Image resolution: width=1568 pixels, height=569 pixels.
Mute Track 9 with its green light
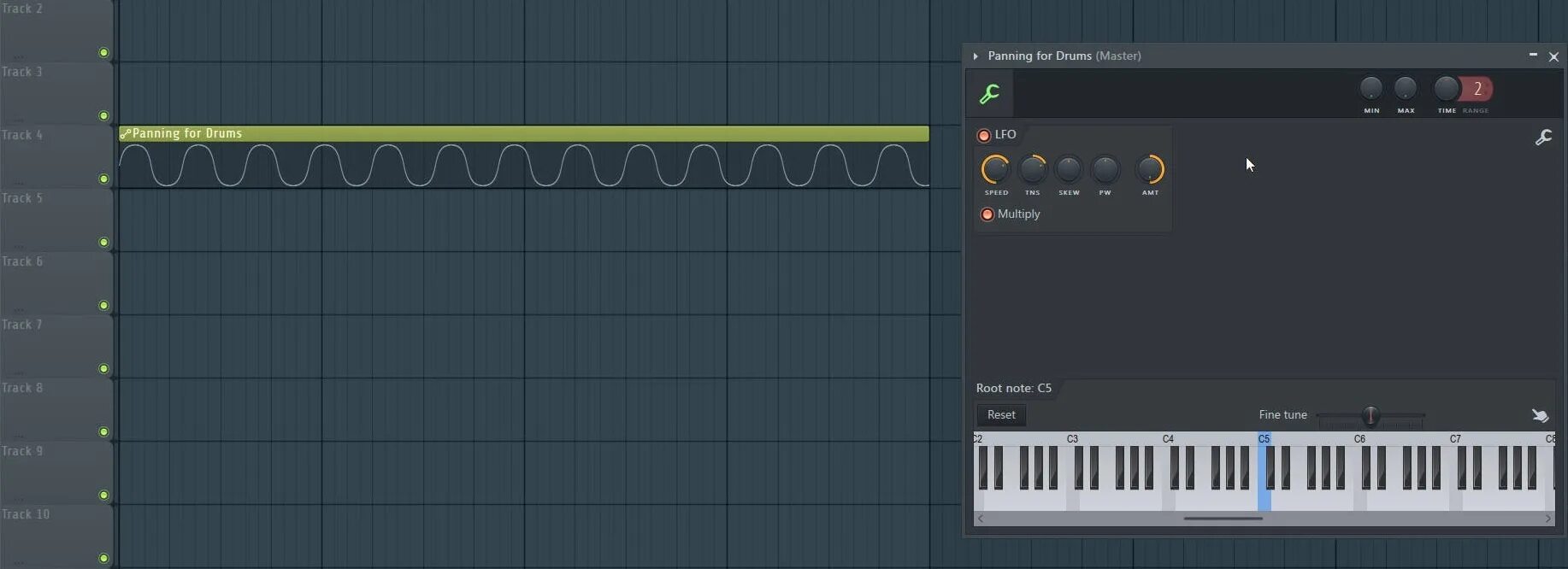click(x=103, y=496)
